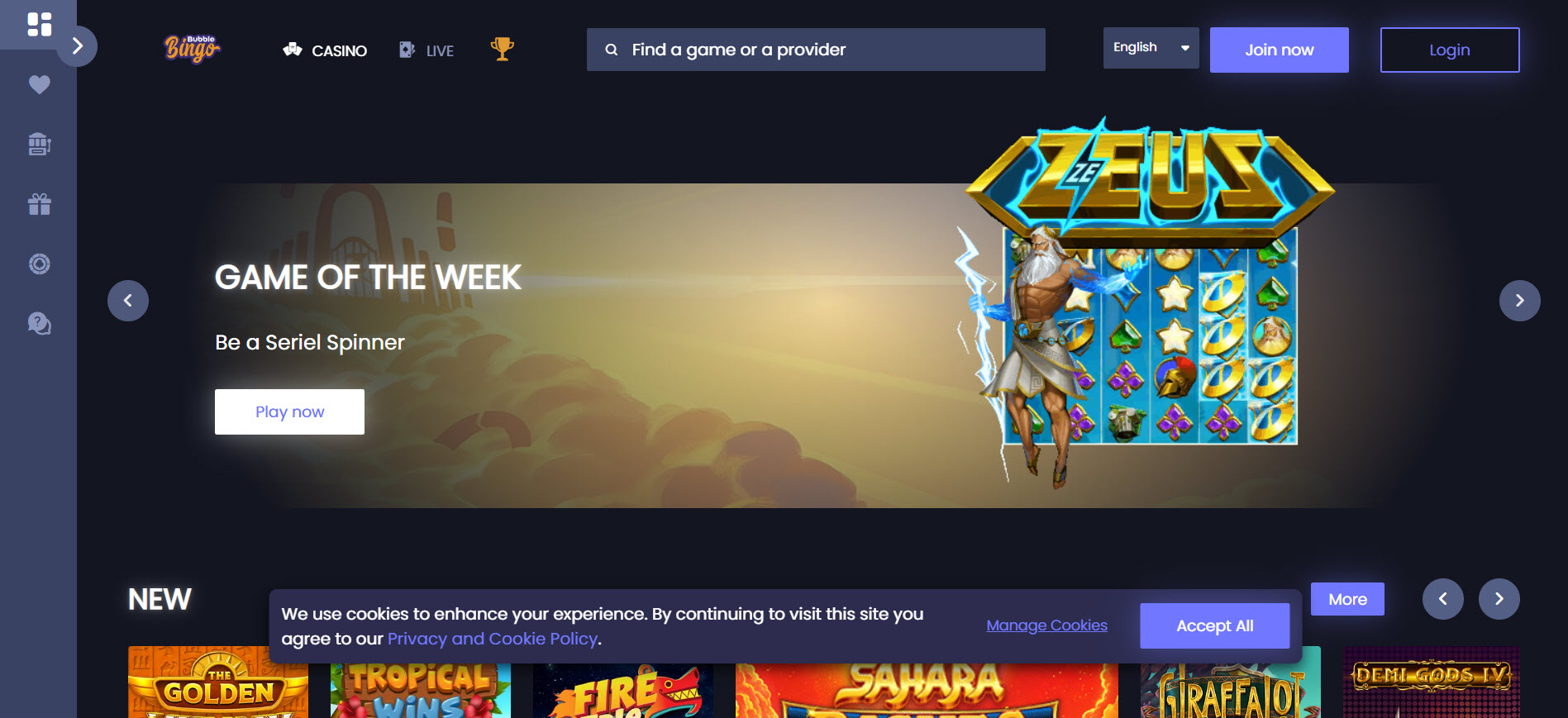Open favorites heart icon in sidebar
1568x718 pixels.
(39, 84)
